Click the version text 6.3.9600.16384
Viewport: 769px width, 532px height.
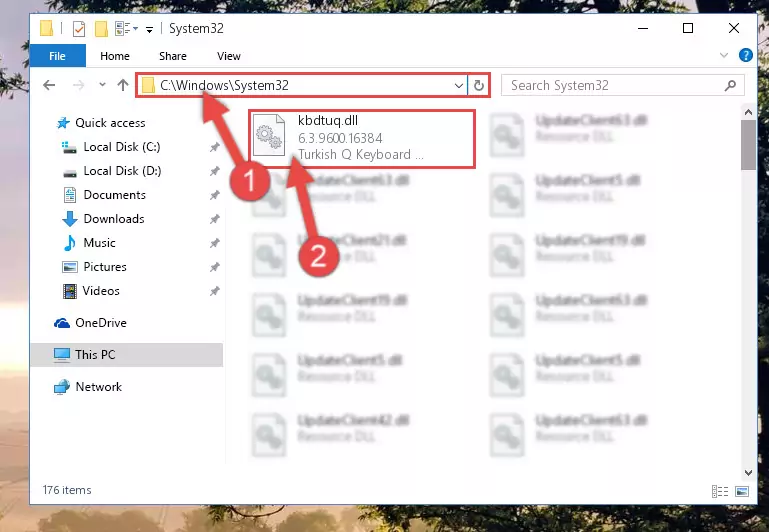340,138
